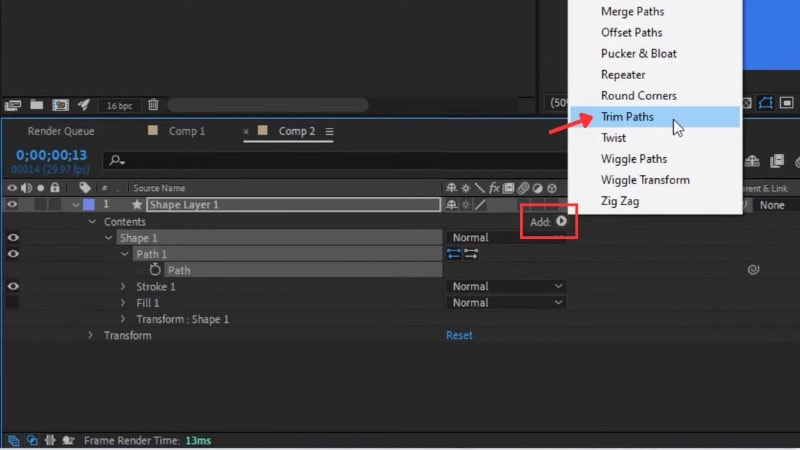The width and height of the screenshot is (800, 450).
Task: Expand Transform : Shape 1 group
Action: tap(123, 319)
